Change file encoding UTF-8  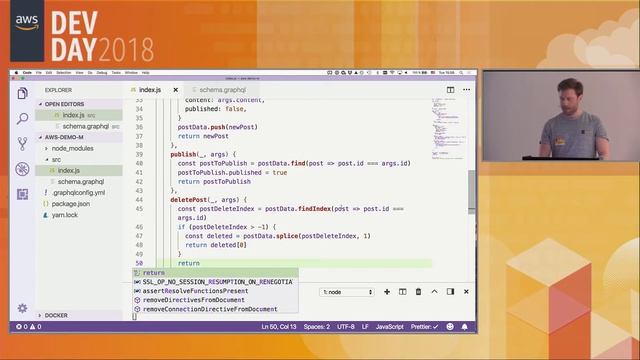click(346, 327)
